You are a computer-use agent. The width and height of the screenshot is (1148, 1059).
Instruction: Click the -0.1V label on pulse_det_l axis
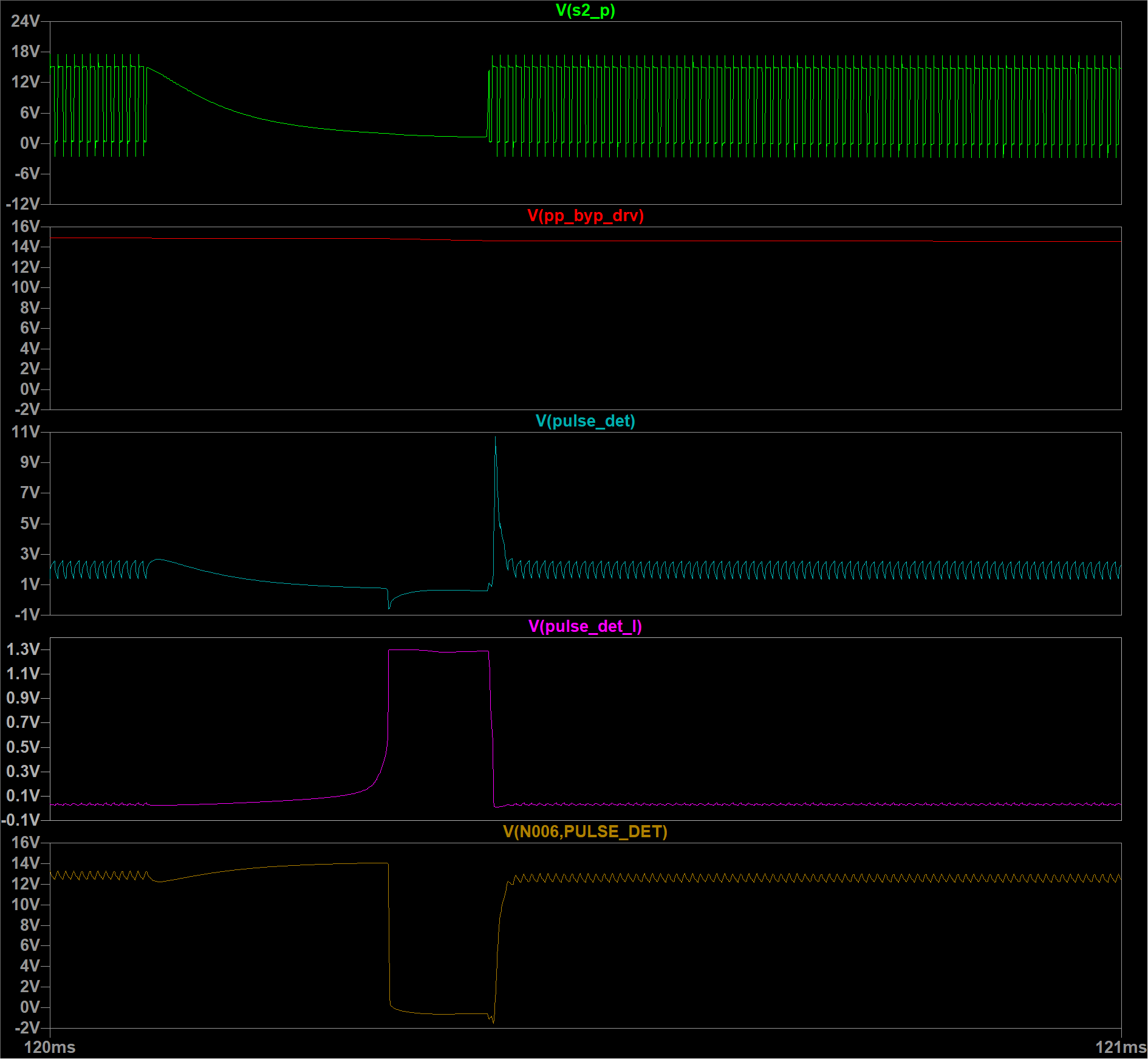click(21, 820)
